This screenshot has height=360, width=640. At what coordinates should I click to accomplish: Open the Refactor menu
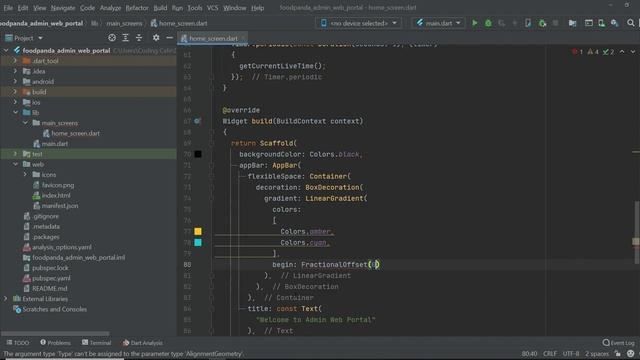tap(137, 8)
